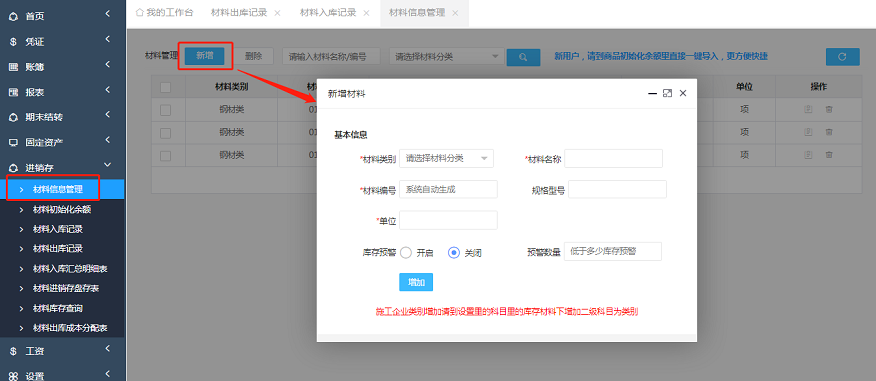
Task: Tick checkbox of first 钢材类 row
Action: (x=165, y=110)
